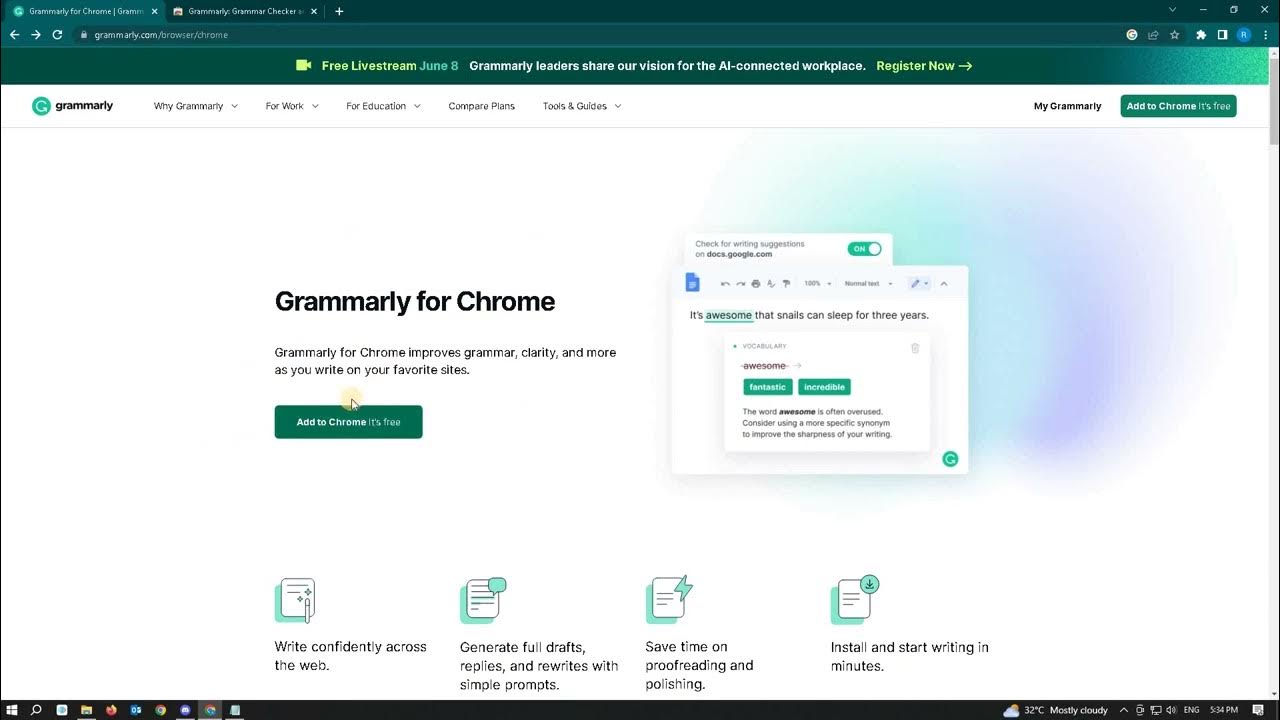Open the volume control in tray
Viewport: 1280px width, 720px height.
click(x=1169, y=710)
